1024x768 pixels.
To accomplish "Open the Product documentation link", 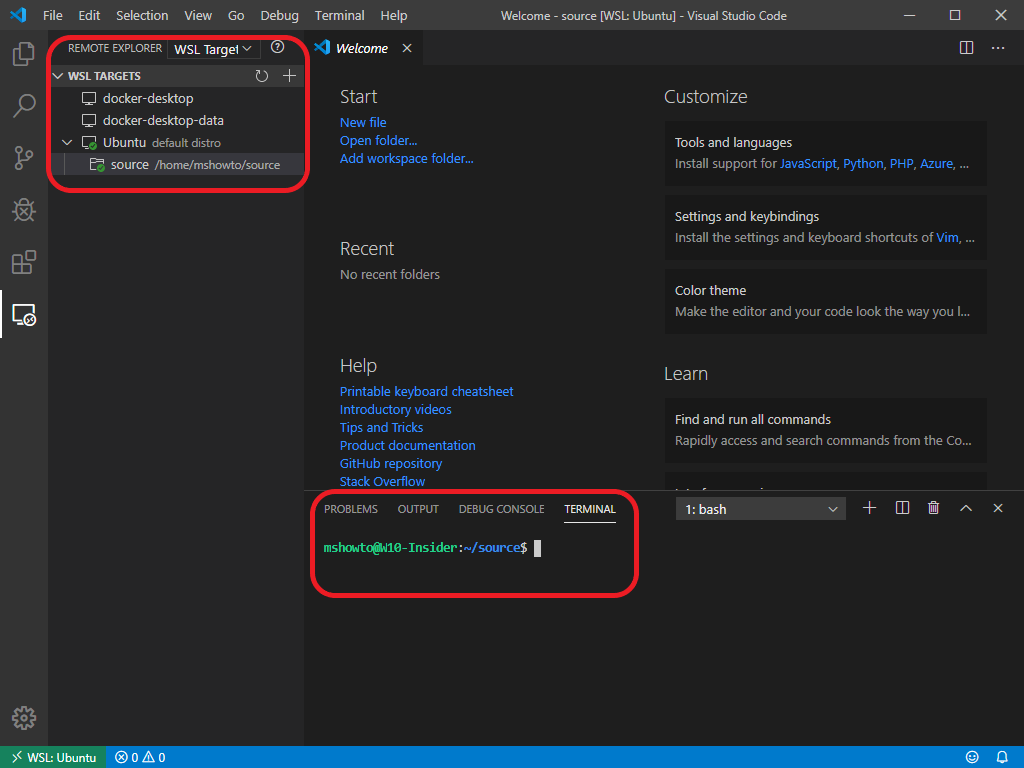I will coord(408,445).
